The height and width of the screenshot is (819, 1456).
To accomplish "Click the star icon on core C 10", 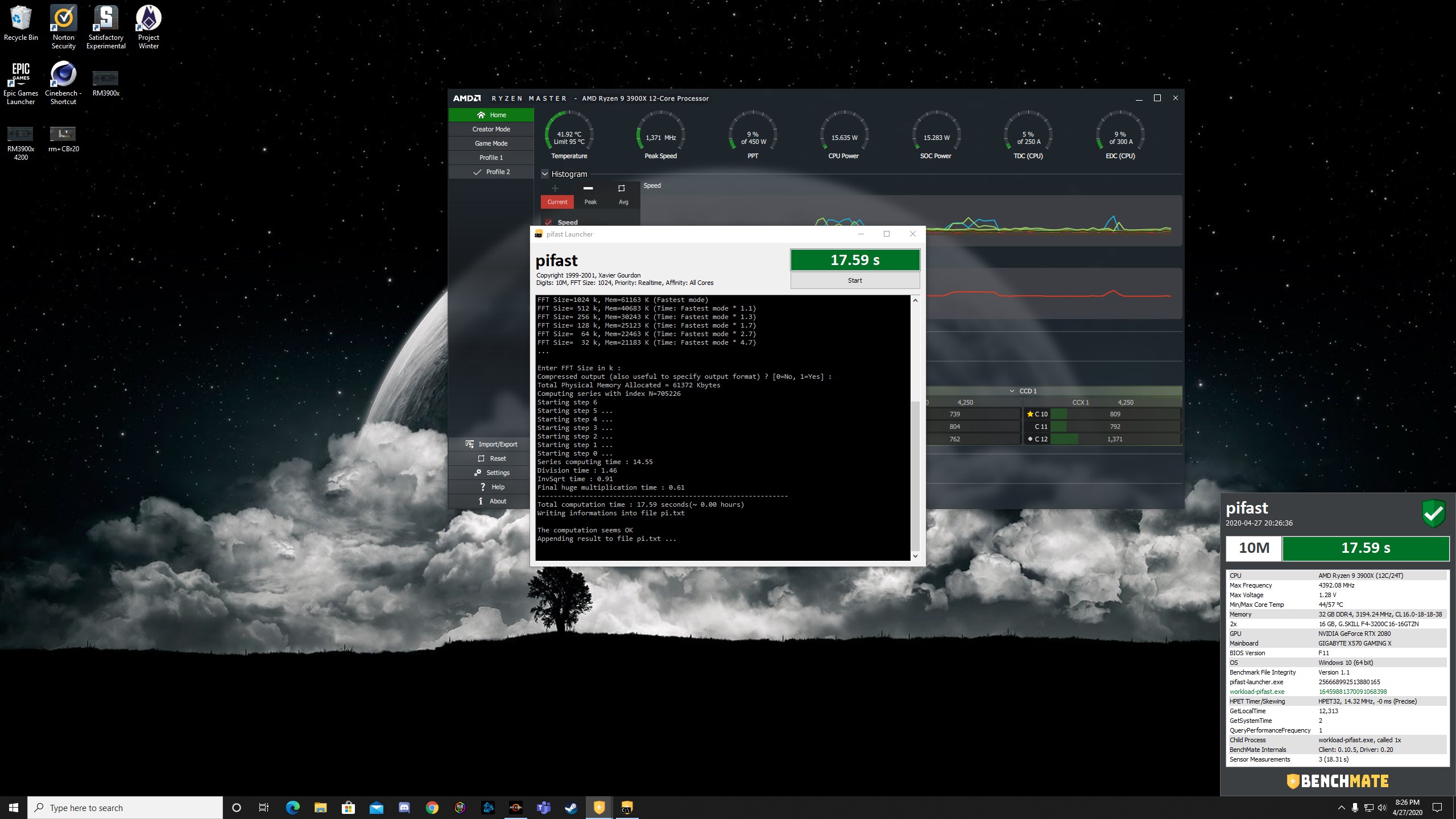I will [x=1030, y=414].
